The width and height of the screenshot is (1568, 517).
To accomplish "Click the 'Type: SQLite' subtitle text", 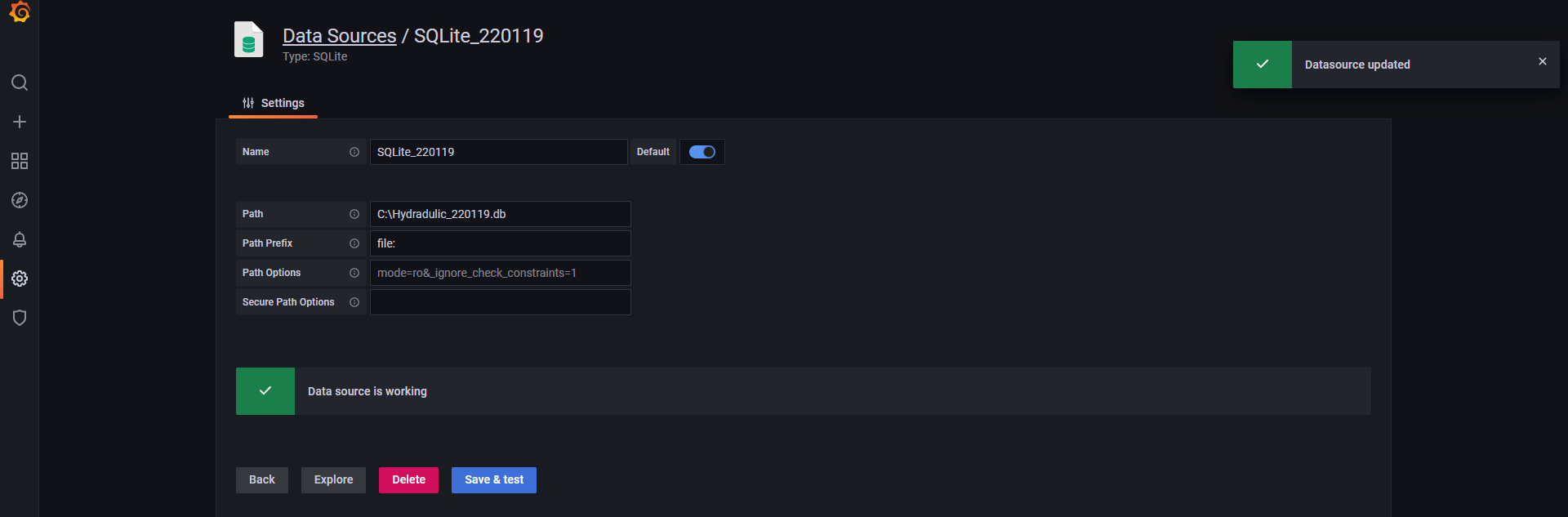I will coord(315,56).
